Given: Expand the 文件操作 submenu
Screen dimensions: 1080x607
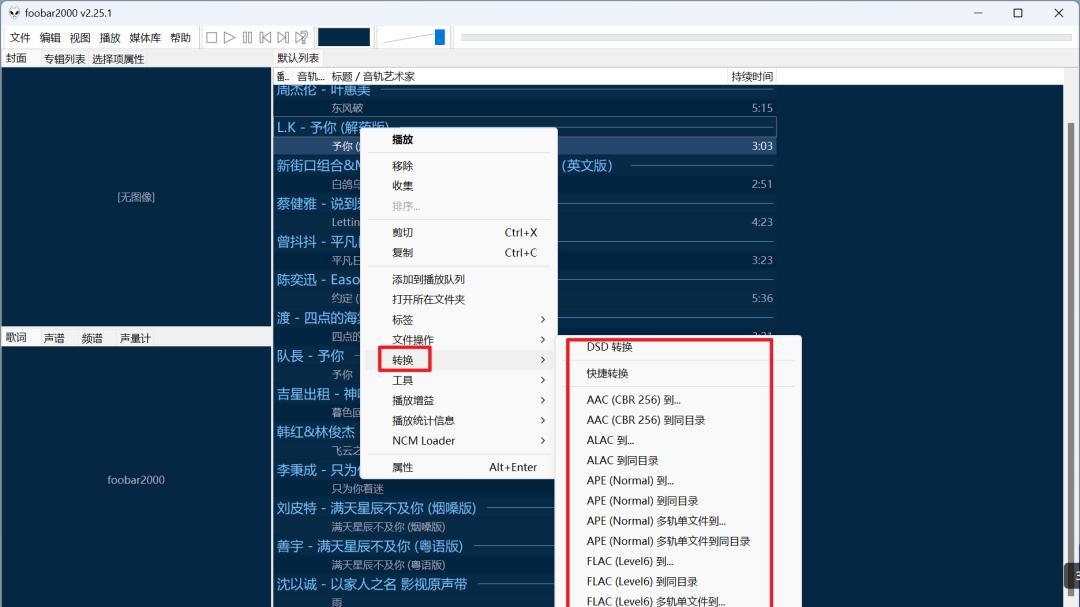Looking at the screenshot, I should coord(459,340).
